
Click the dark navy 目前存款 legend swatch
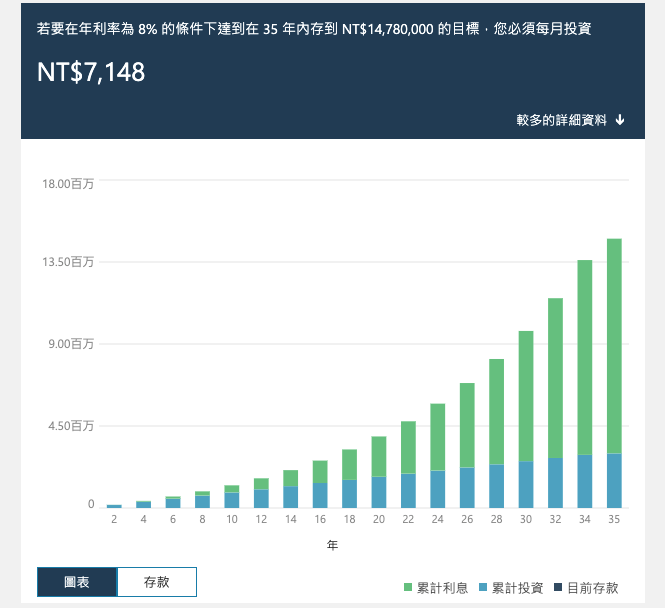tap(558, 587)
